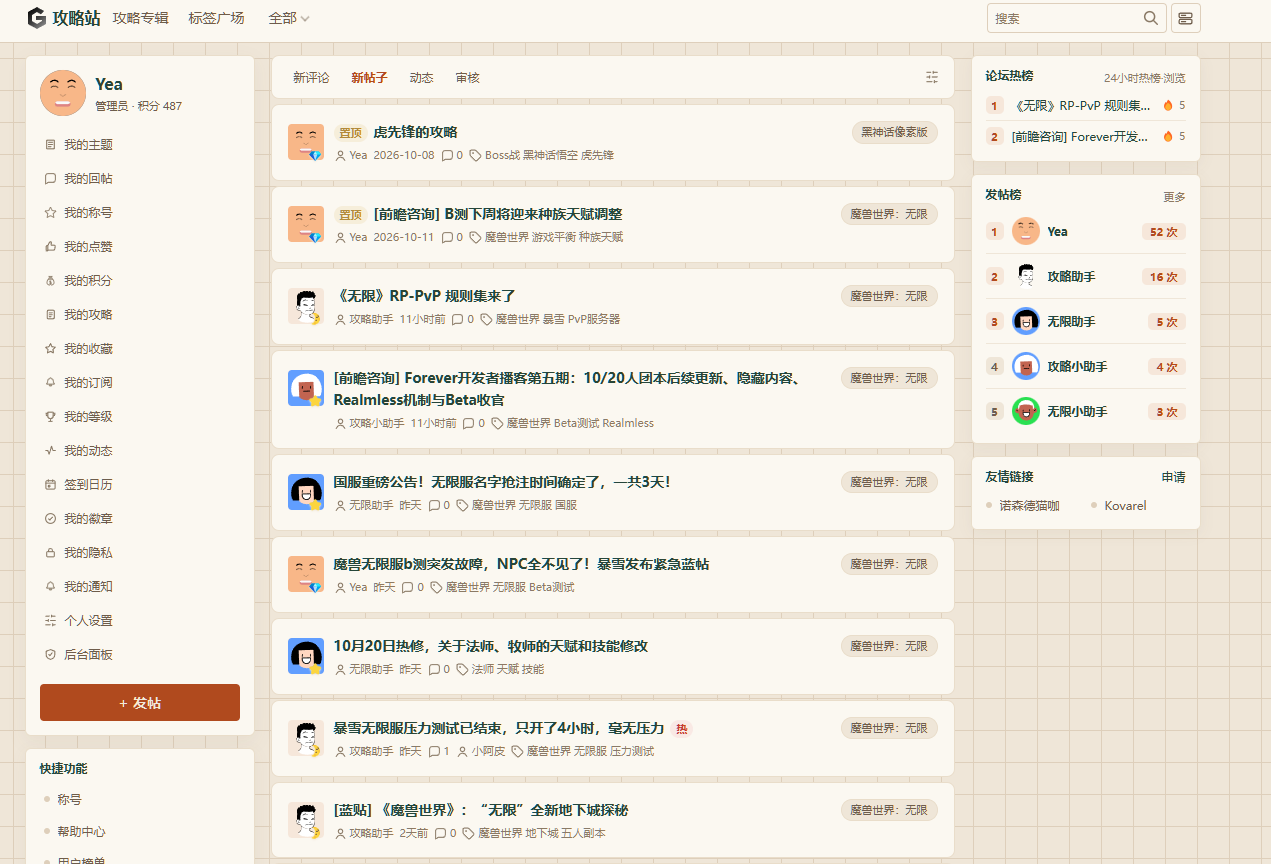Open hot-list entry [前瞻咨询] Forever开发

[1081, 136]
